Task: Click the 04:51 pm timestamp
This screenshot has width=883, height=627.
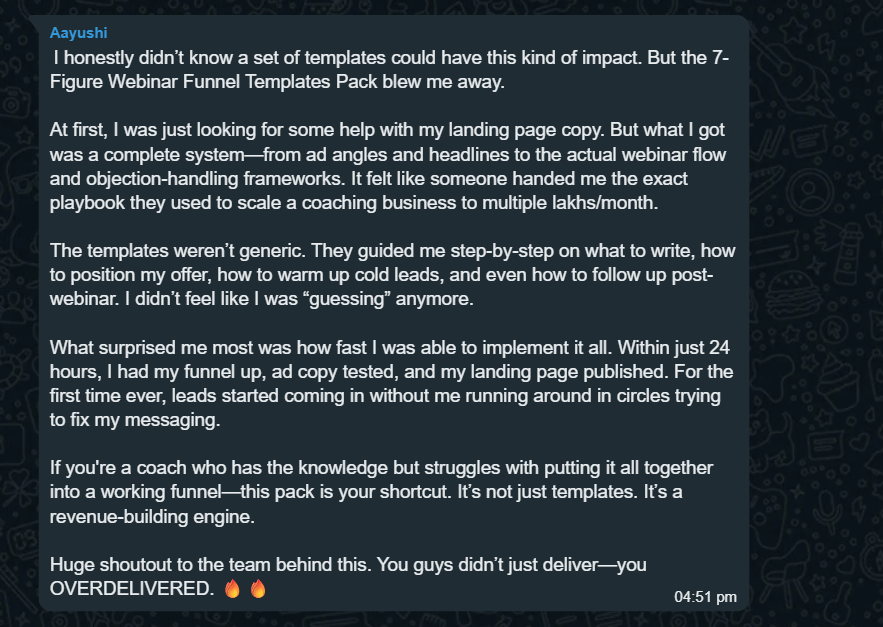Action: (x=705, y=597)
